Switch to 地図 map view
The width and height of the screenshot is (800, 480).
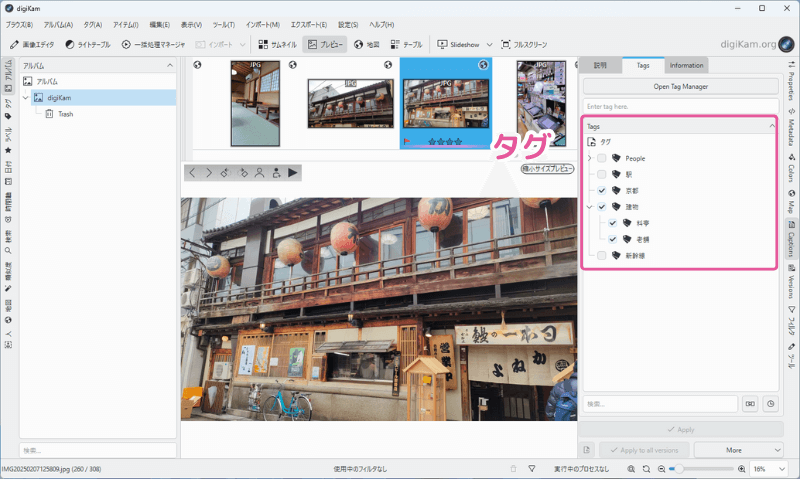click(367, 44)
